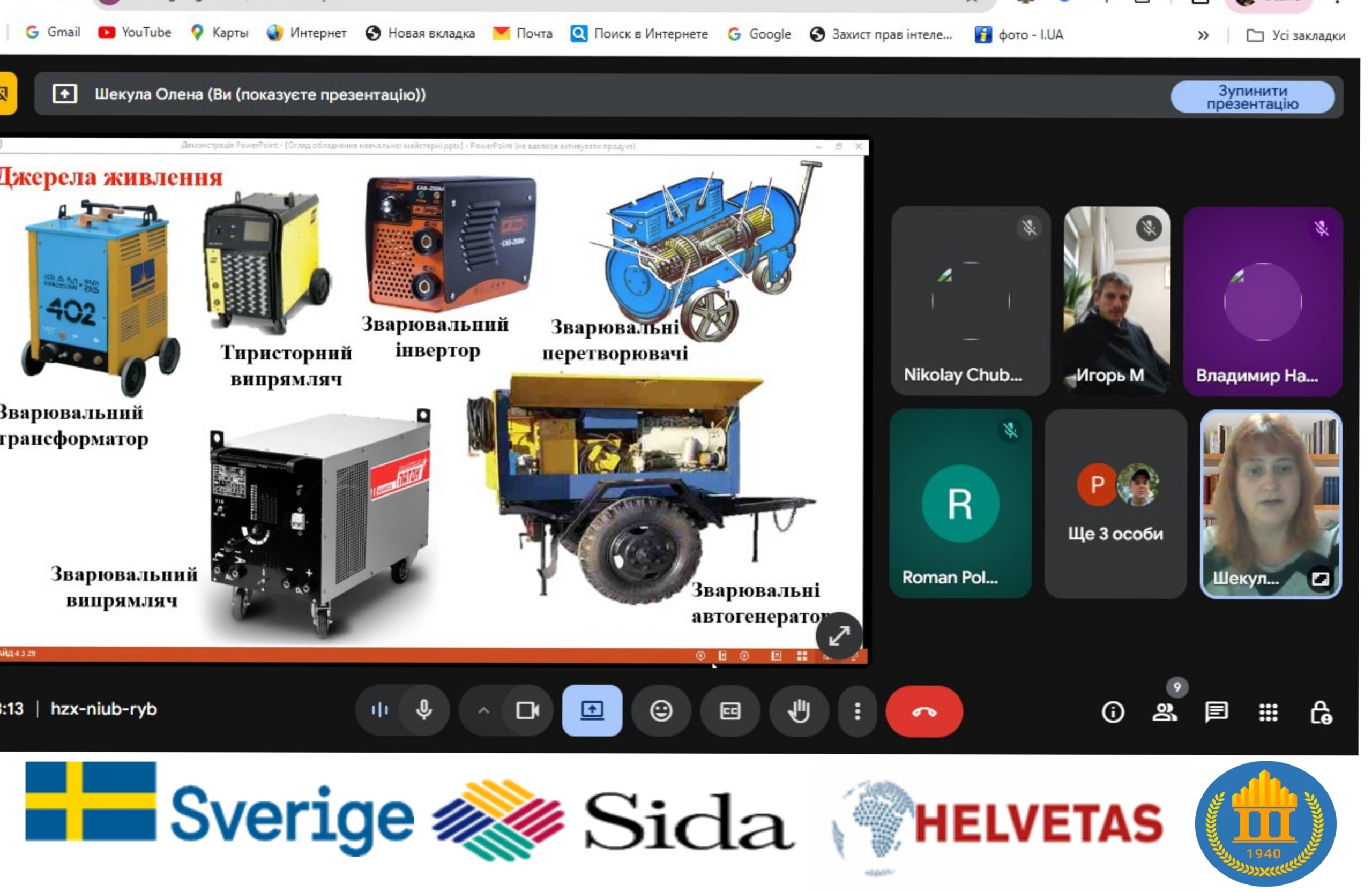
Task: Open the activities grid icon
Action: tap(1268, 712)
